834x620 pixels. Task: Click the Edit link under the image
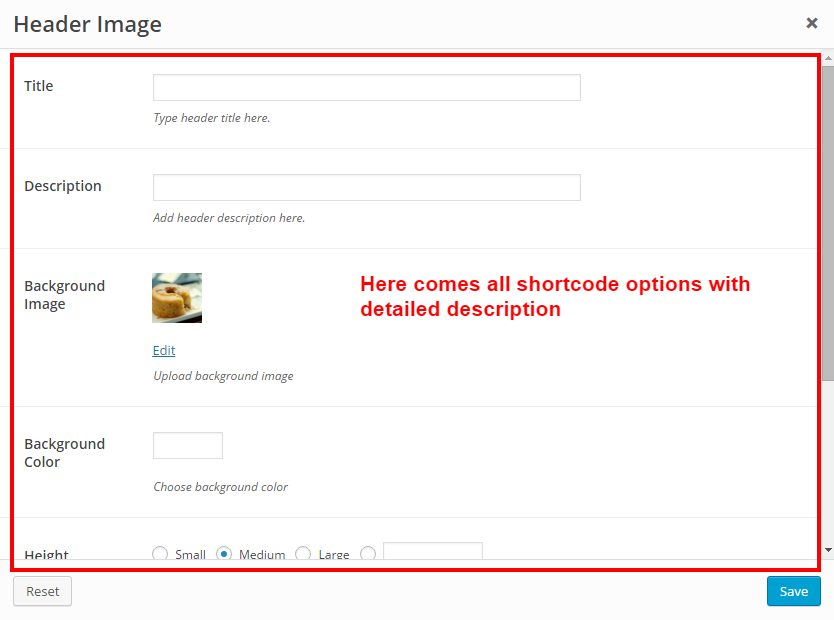pyautogui.click(x=164, y=350)
